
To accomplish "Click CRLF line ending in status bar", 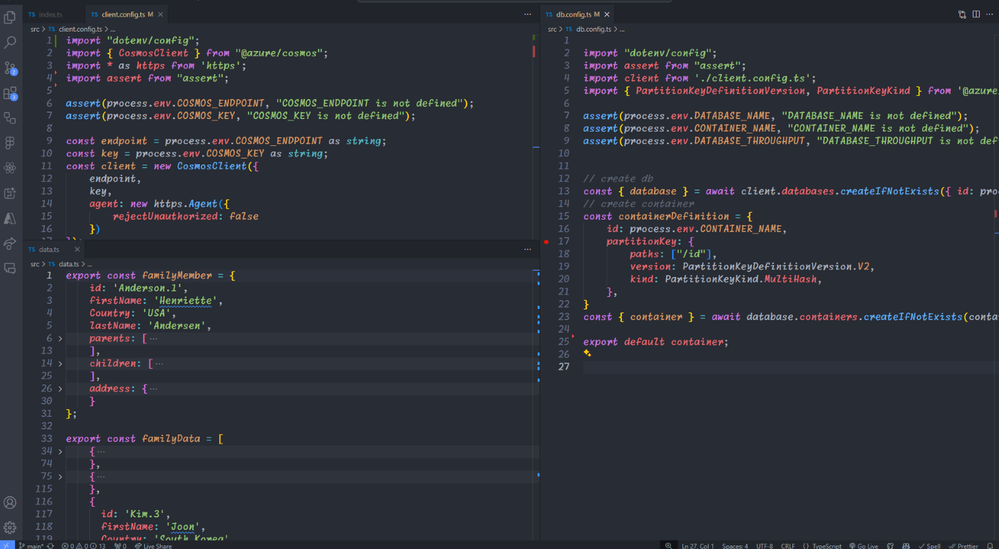I will (787, 546).
